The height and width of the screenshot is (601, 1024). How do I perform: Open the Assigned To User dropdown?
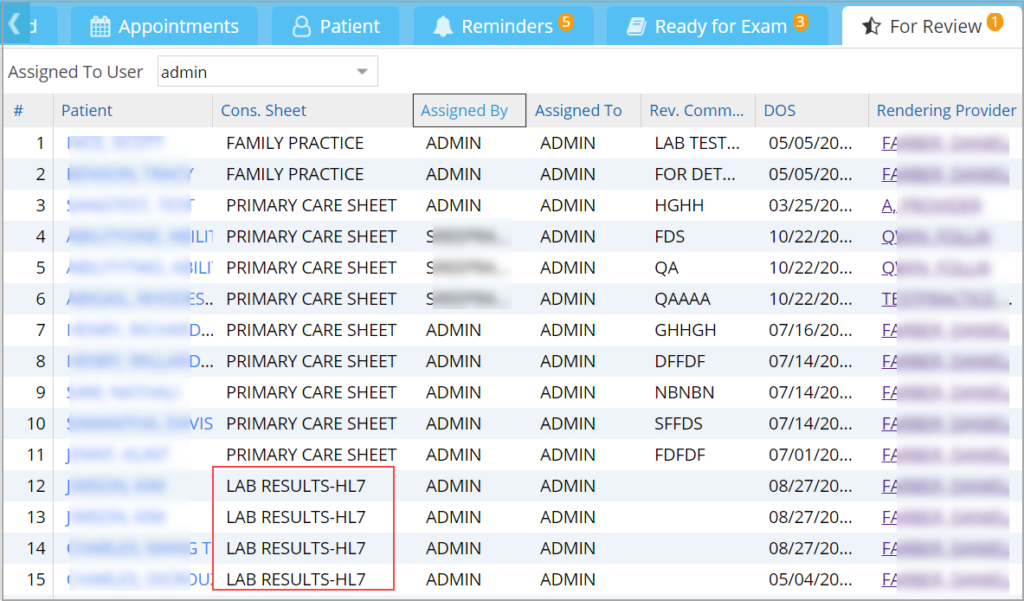pyautogui.click(x=363, y=72)
